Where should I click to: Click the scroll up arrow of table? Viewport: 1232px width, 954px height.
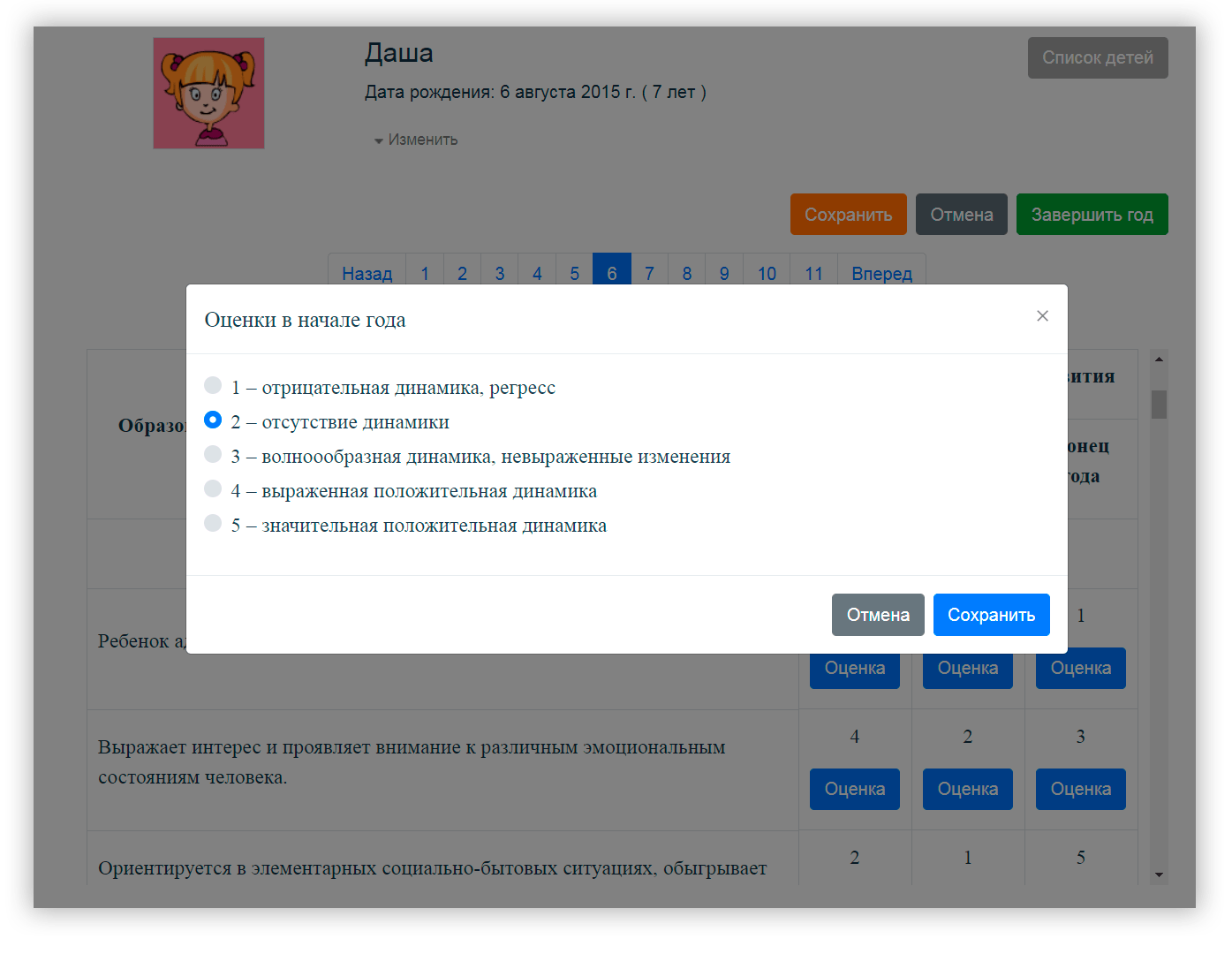click(x=1159, y=360)
